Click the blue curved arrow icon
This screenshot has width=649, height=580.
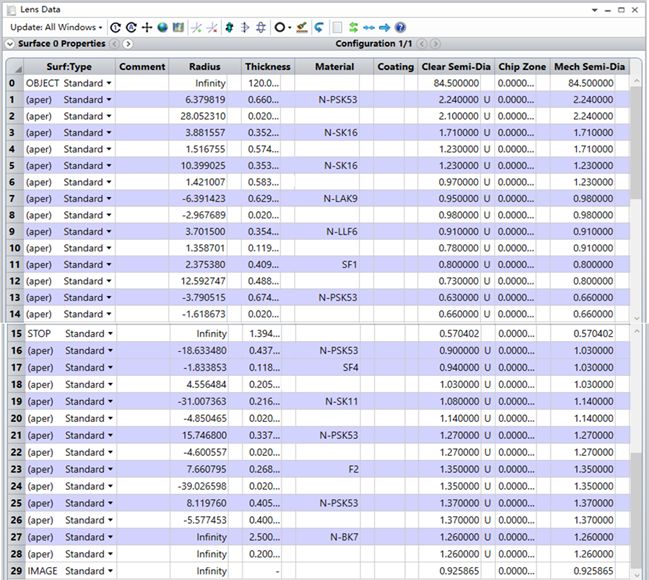[x=319, y=28]
